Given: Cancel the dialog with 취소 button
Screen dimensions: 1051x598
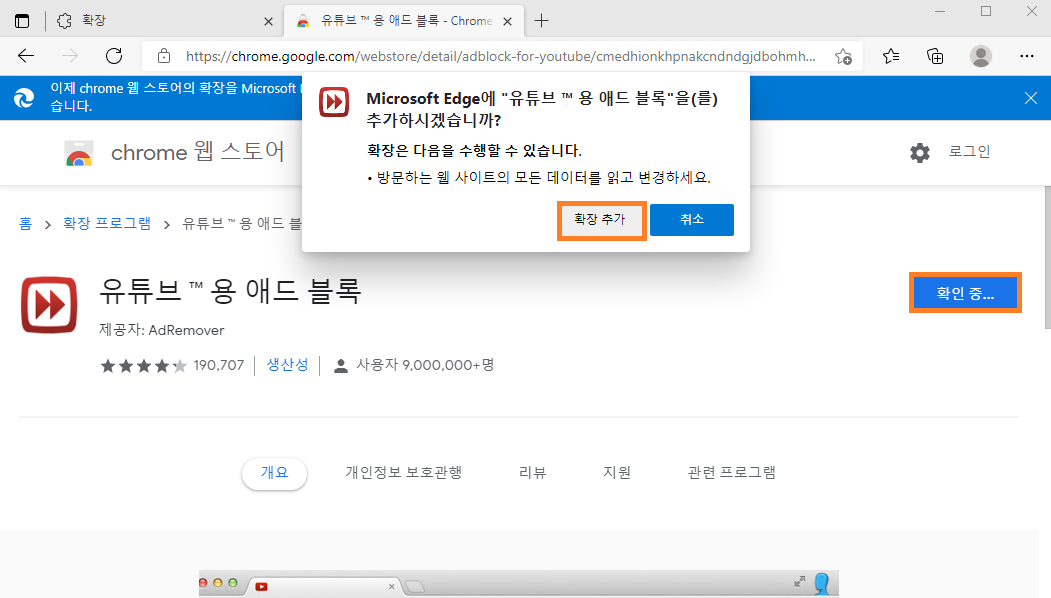Looking at the screenshot, I should pyautogui.click(x=692, y=220).
